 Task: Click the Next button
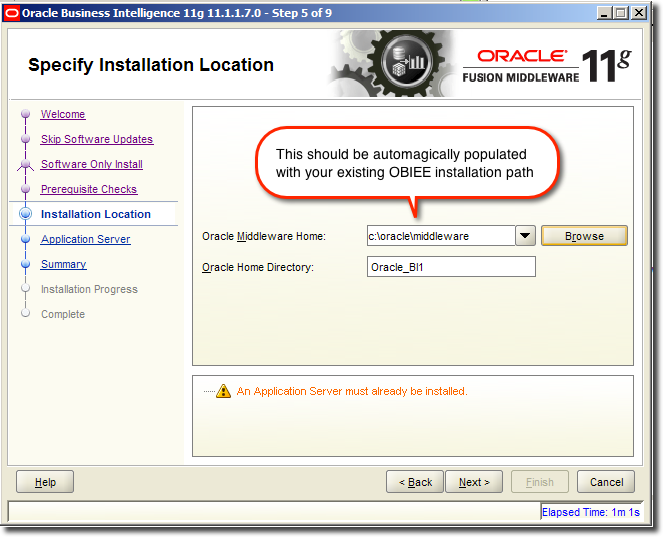[x=473, y=482]
